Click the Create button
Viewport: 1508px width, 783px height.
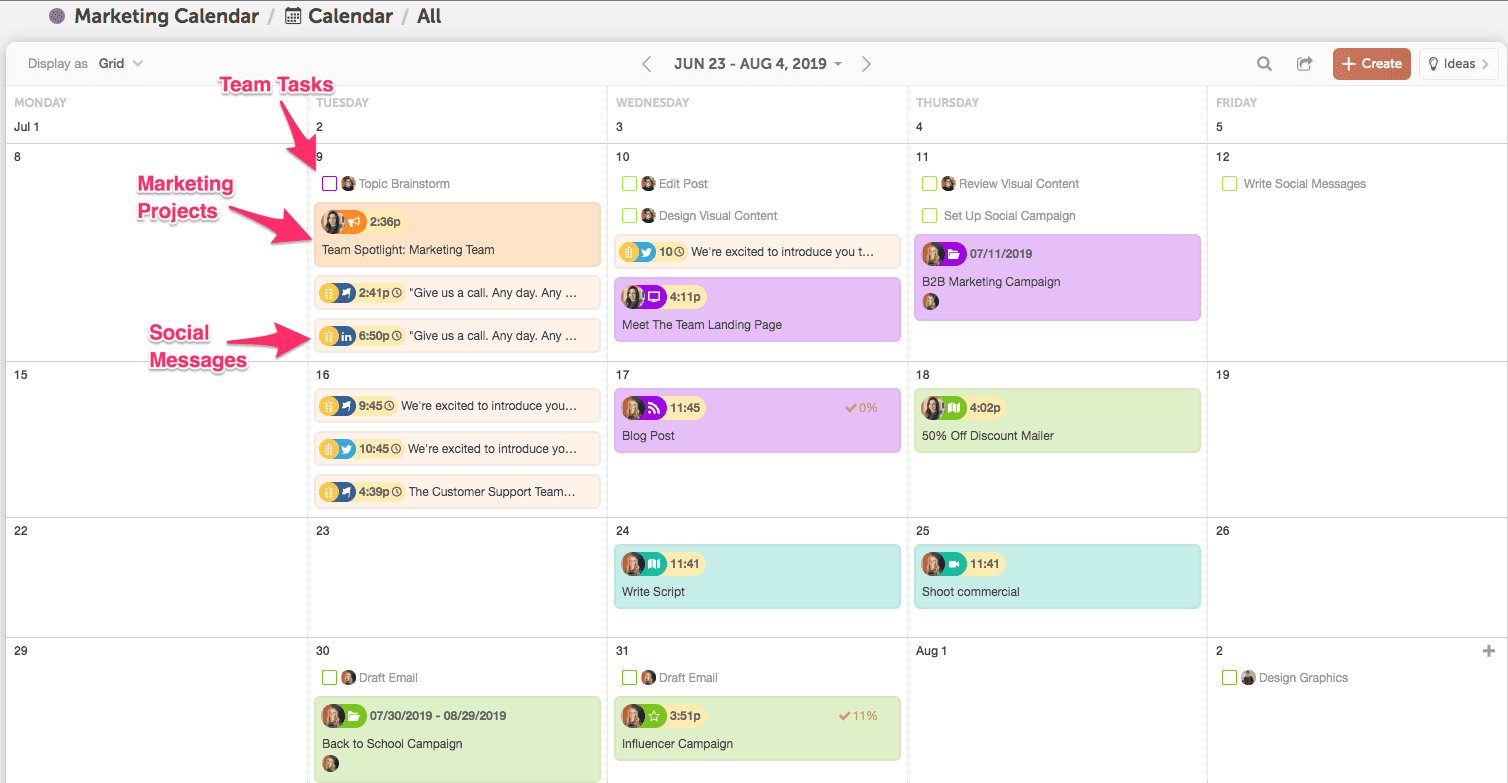click(x=1371, y=64)
